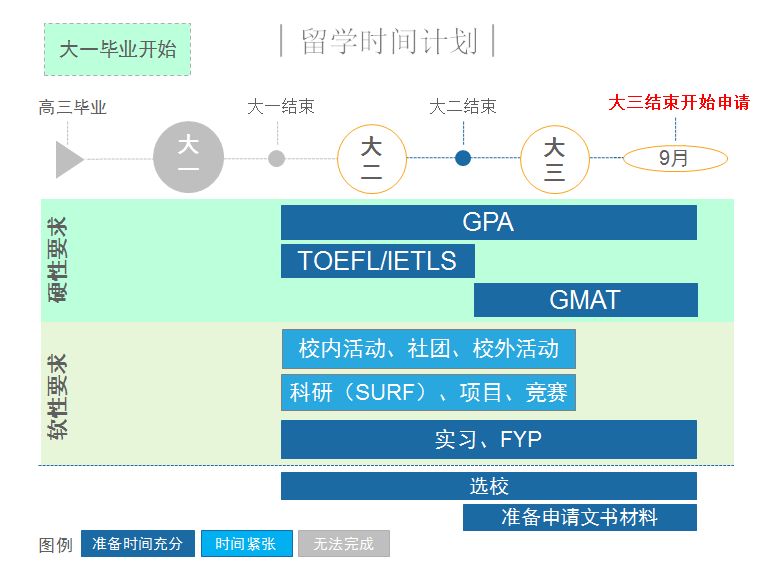Image resolution: width=771 pixels, height=573 pixels.
Task: Select the TOEFL/IETLS bar
Action: click(378, 261)
